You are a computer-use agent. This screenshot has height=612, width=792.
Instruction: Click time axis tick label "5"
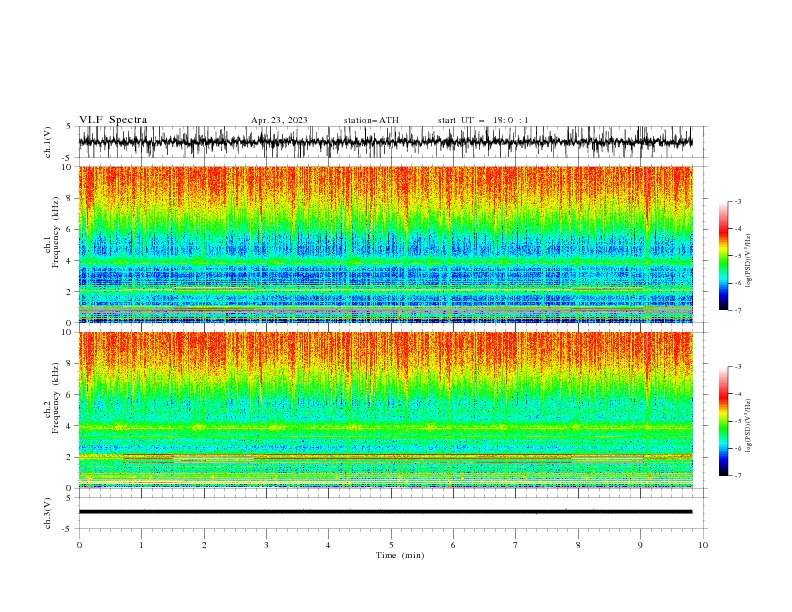point(391,545)
